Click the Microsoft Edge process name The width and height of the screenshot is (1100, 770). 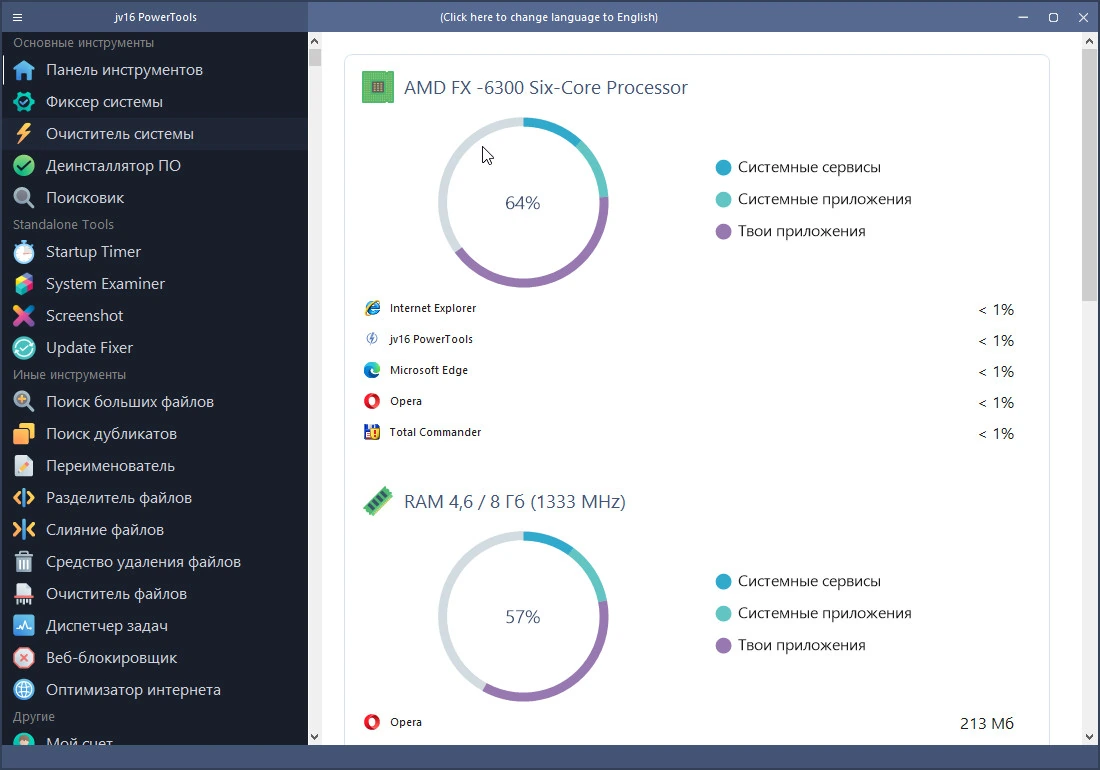429,370
